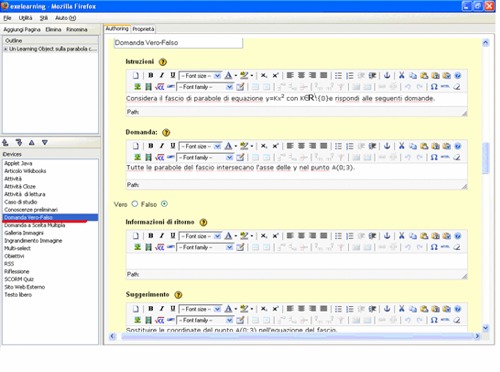This screenshot has width=500, height=372.
Task: Move outline node down with down-triangle icon
Action: point(45,143)
